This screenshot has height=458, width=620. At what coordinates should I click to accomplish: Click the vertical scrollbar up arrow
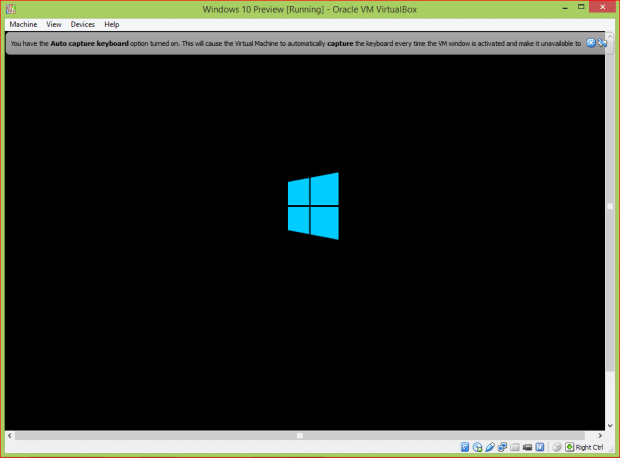[610, 36]
